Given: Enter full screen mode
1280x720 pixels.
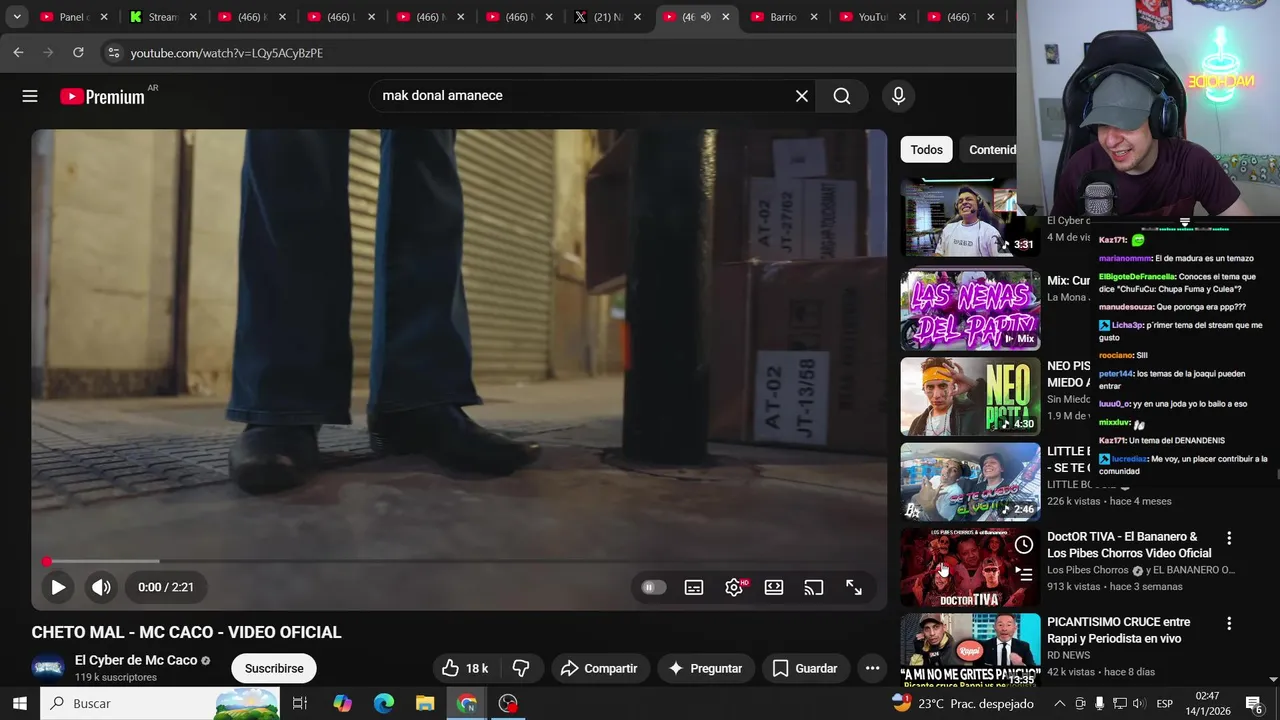Looking at the screenshot, I should pyautogui.click(x=854, y=587).
